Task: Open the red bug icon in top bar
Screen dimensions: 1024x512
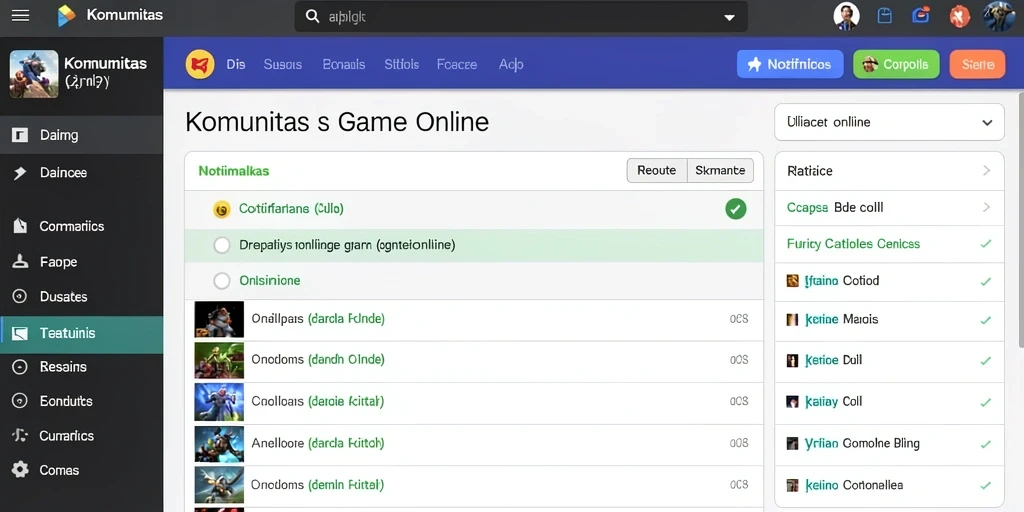Action: pos(959,16)
